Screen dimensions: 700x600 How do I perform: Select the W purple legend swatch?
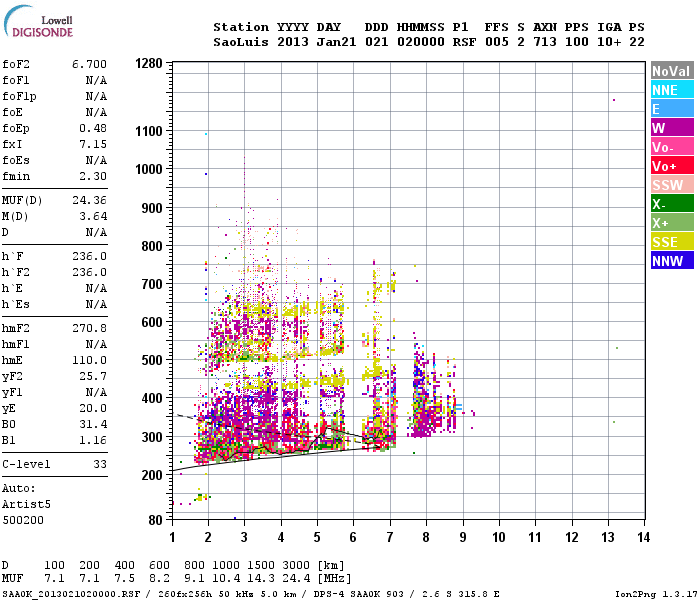672,128
